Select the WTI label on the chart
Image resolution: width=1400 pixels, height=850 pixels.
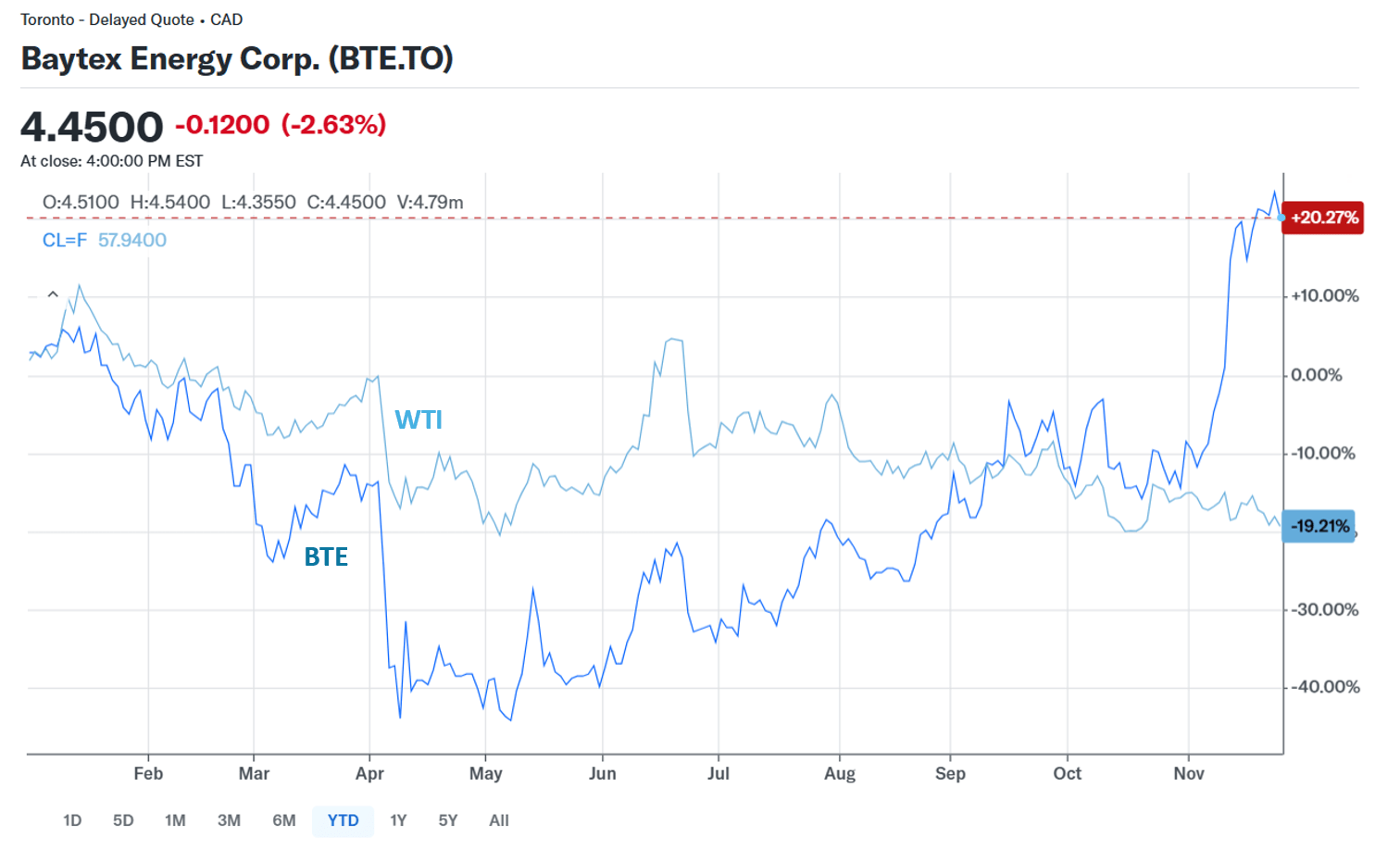coord(419,419)
